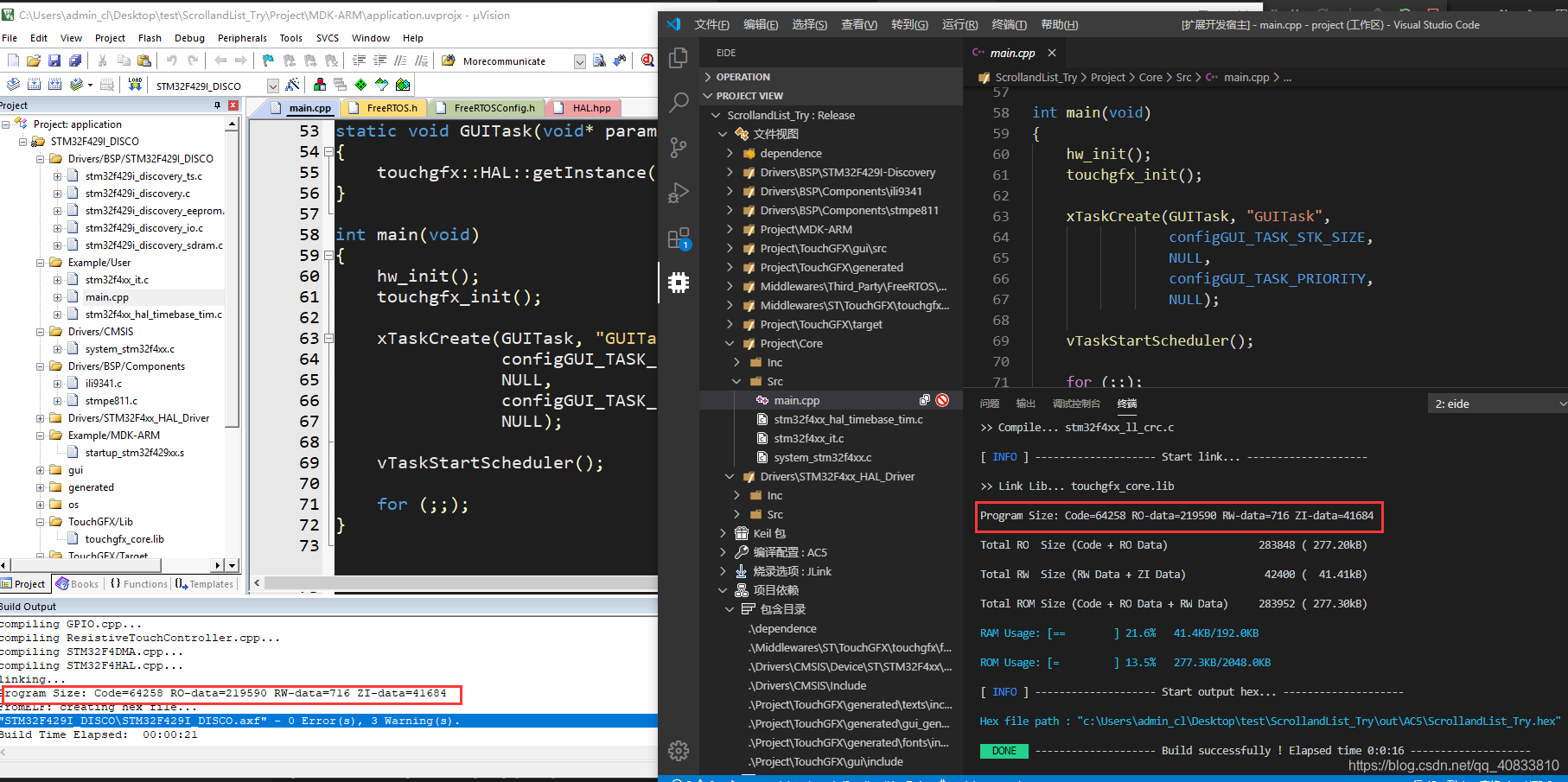Click the Translate file icon in µVision
Screen dimensions: 1568x782
(x=13, y=85)
